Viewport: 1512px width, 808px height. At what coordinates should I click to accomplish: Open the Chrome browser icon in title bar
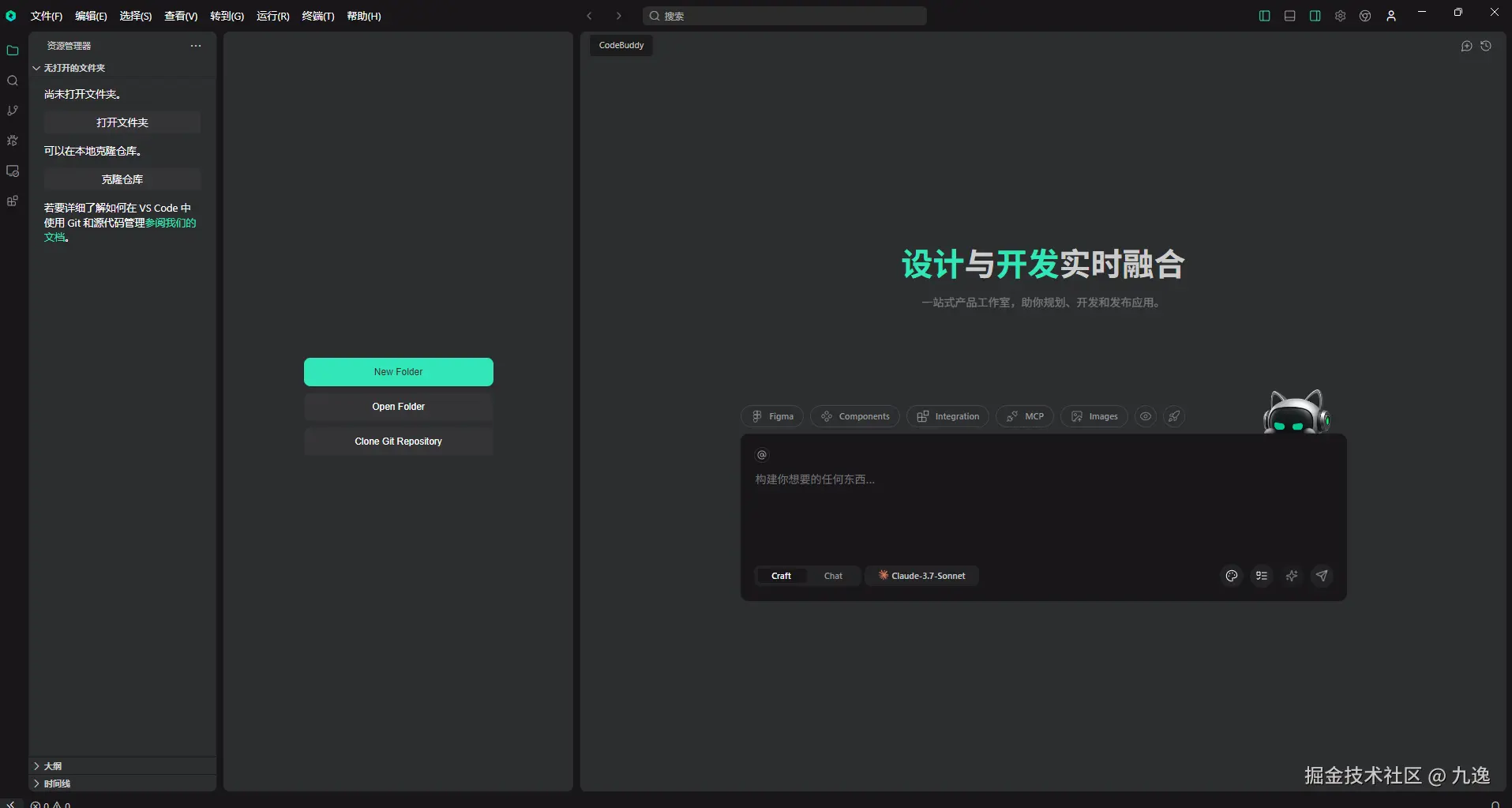[1365, 16]
